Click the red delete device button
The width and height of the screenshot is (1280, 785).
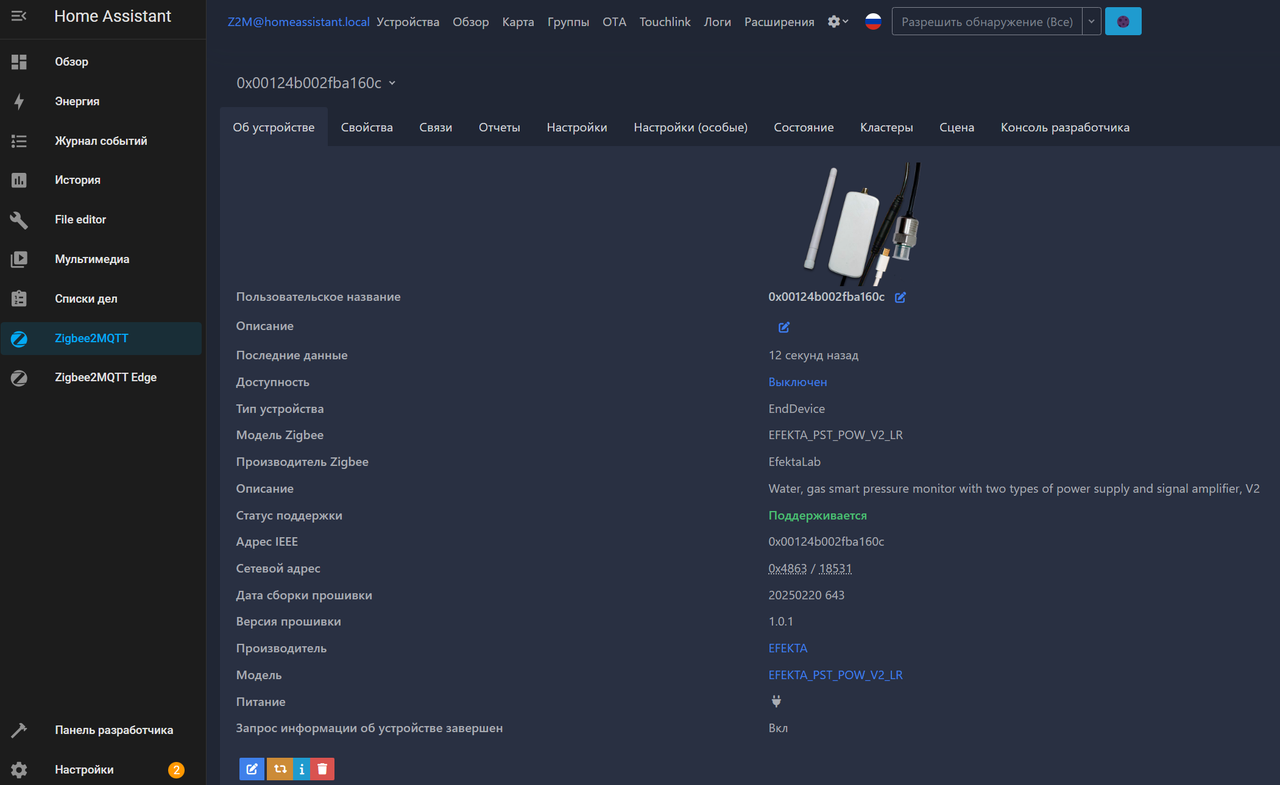322,768
